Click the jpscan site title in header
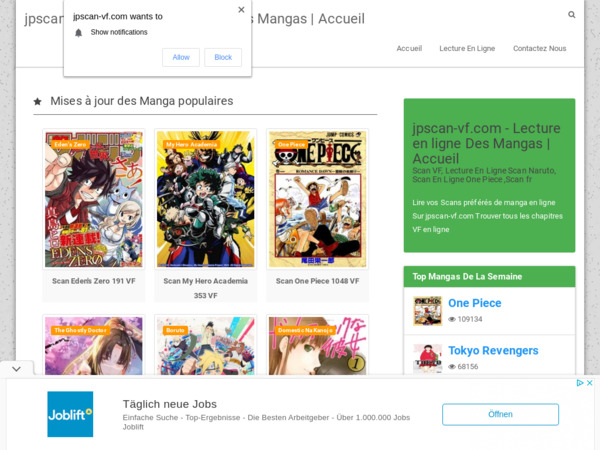600x450 pixels. point(194,19)
